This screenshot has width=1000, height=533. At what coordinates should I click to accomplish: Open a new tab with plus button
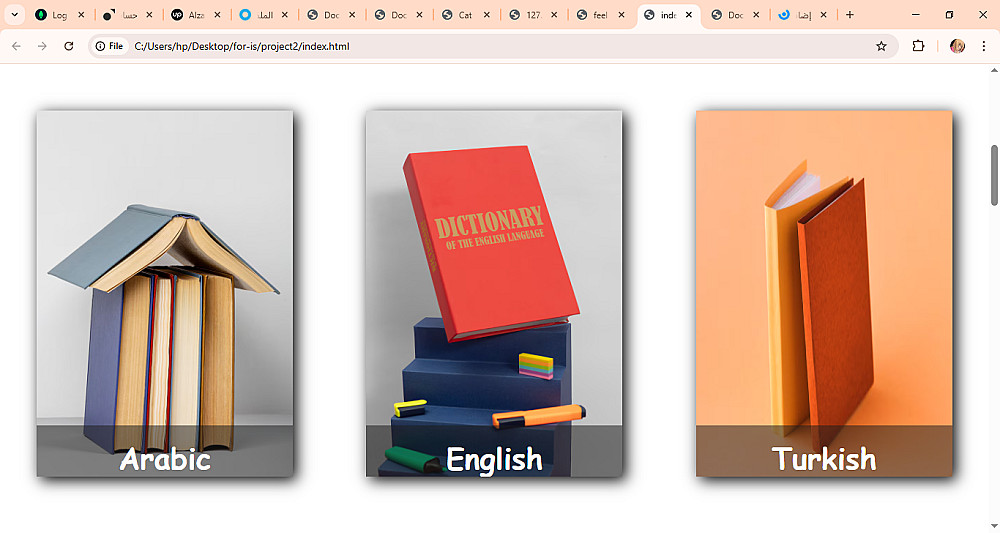[849, 15]
